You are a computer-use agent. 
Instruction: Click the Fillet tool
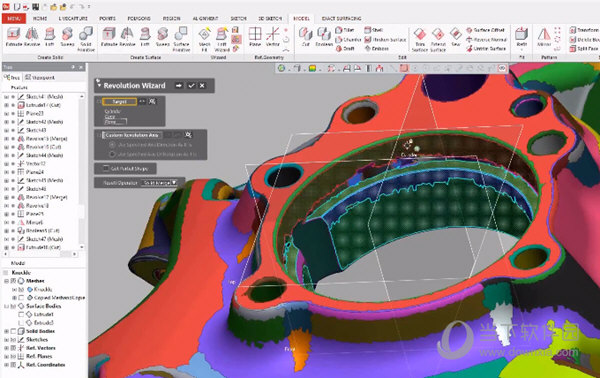point(345,30)
